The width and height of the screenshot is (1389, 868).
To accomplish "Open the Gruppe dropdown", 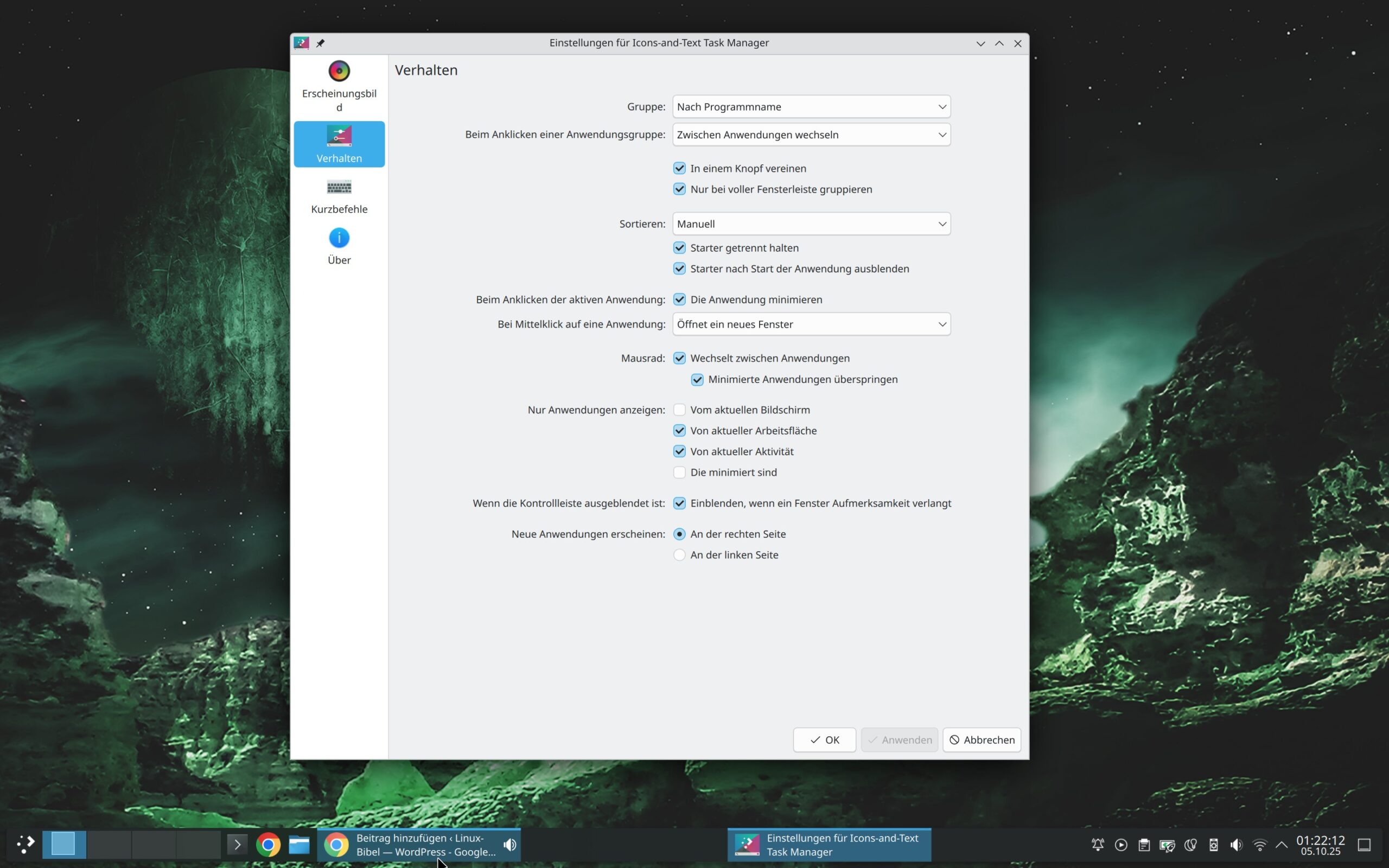I will point(811,107).
